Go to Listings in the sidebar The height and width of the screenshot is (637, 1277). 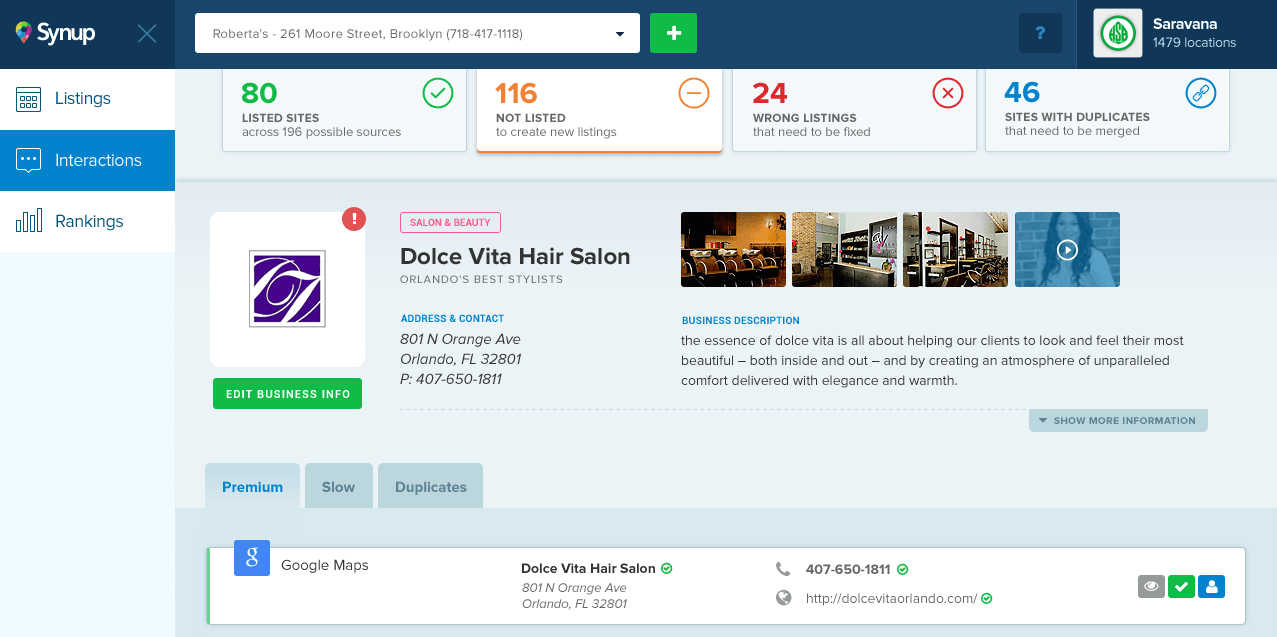82,99
